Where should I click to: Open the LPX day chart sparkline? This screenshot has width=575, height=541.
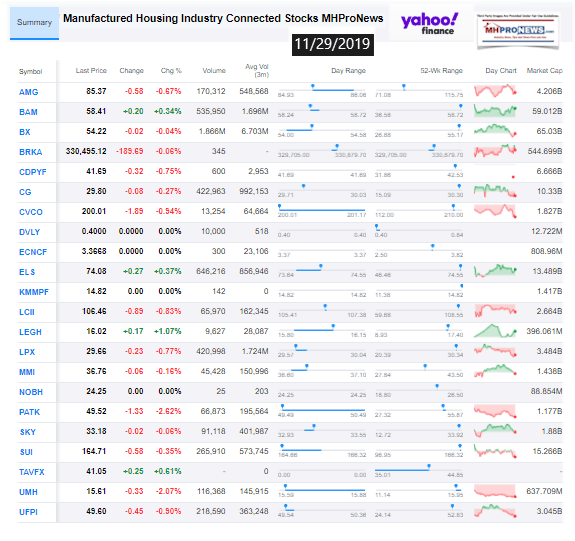(x=495, y=351)
